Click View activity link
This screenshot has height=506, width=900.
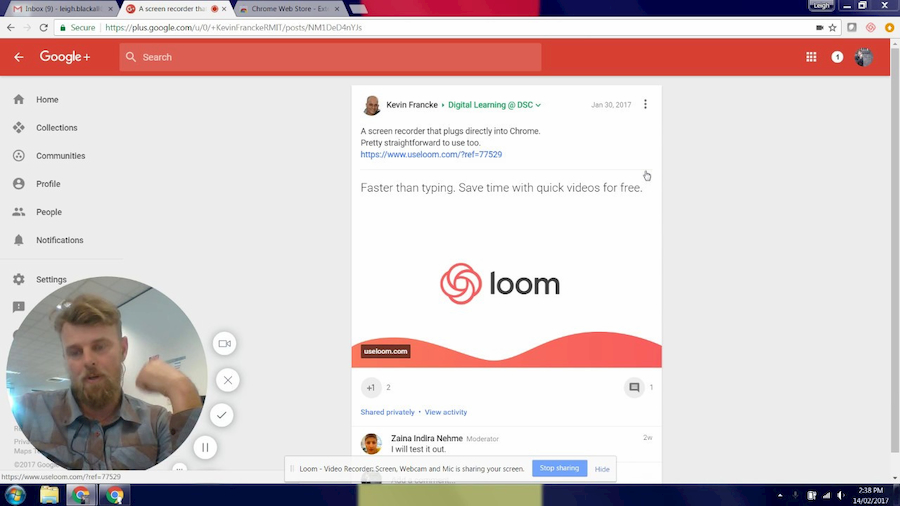click(x=446, y=412)
